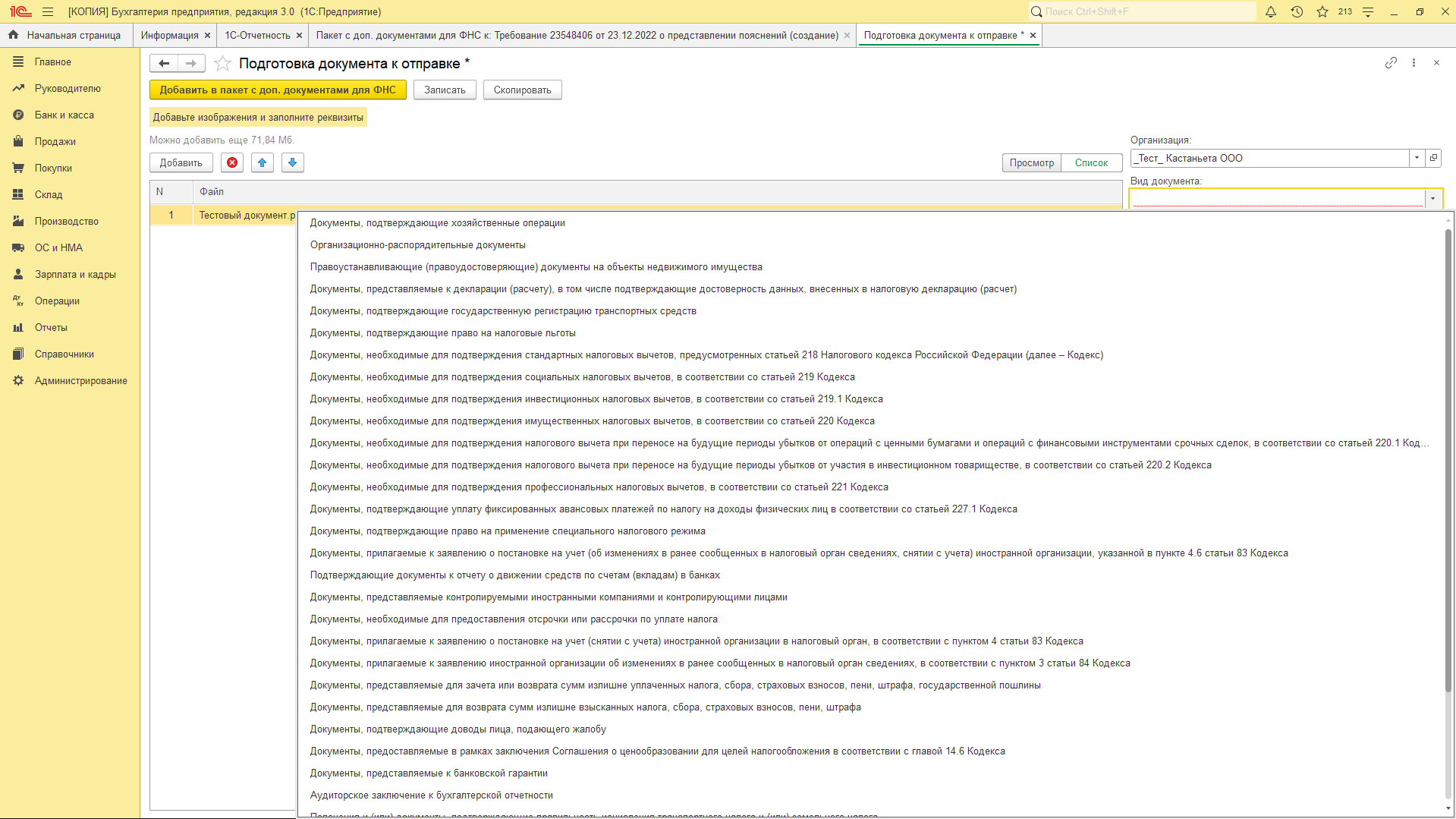
Task: Expand the Организация dropdown arrow
Action: click(x=1417, y=158)
